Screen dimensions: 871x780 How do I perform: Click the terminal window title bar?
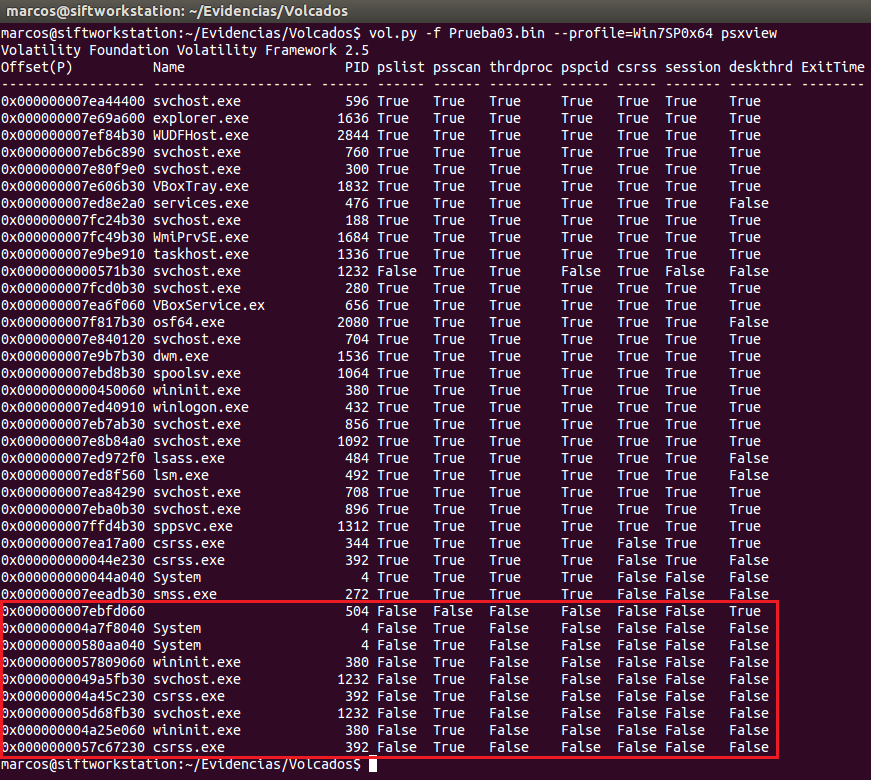[x=435, y=10]
